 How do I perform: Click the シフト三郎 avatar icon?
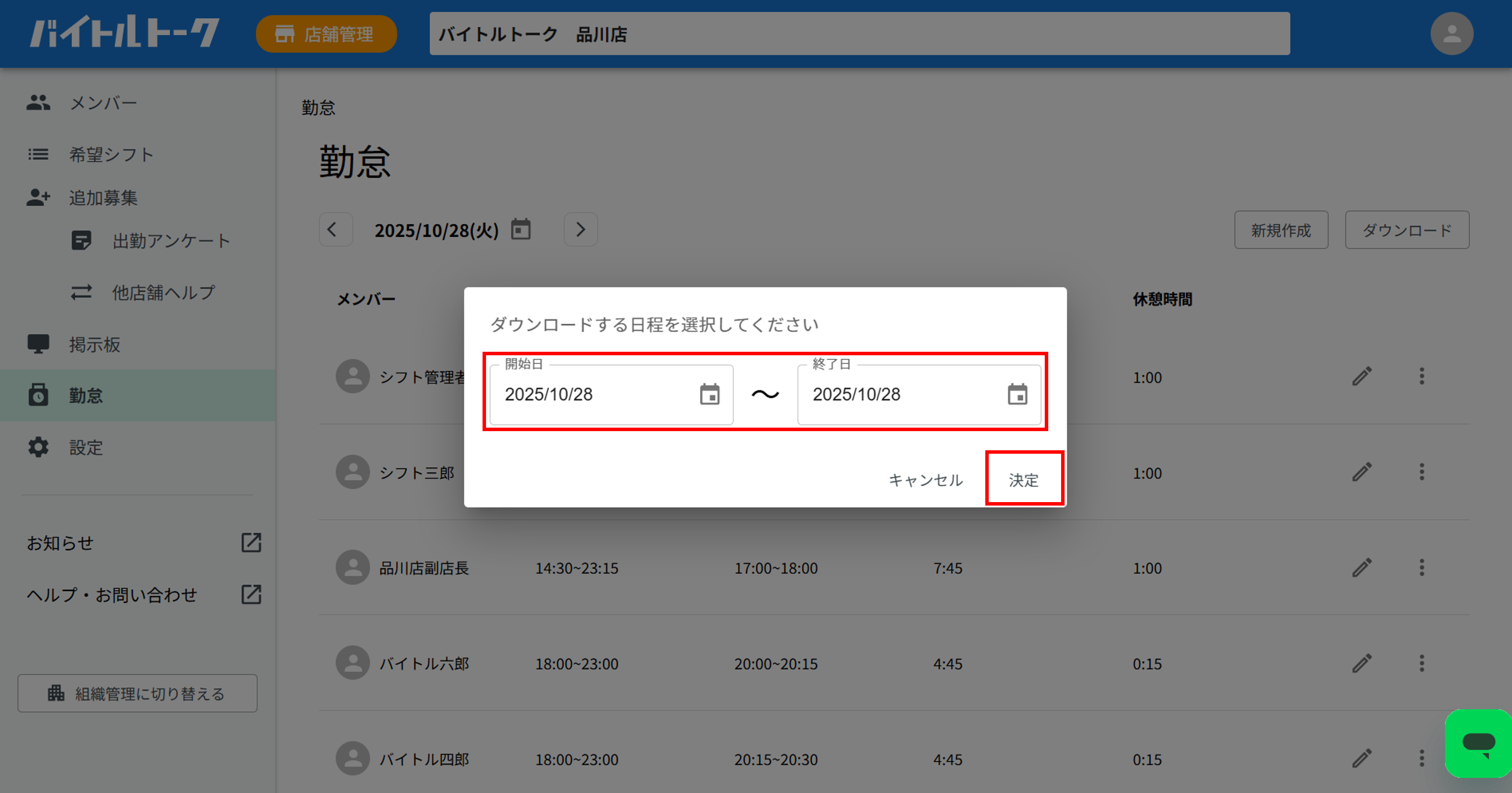[x=352, y=472]
